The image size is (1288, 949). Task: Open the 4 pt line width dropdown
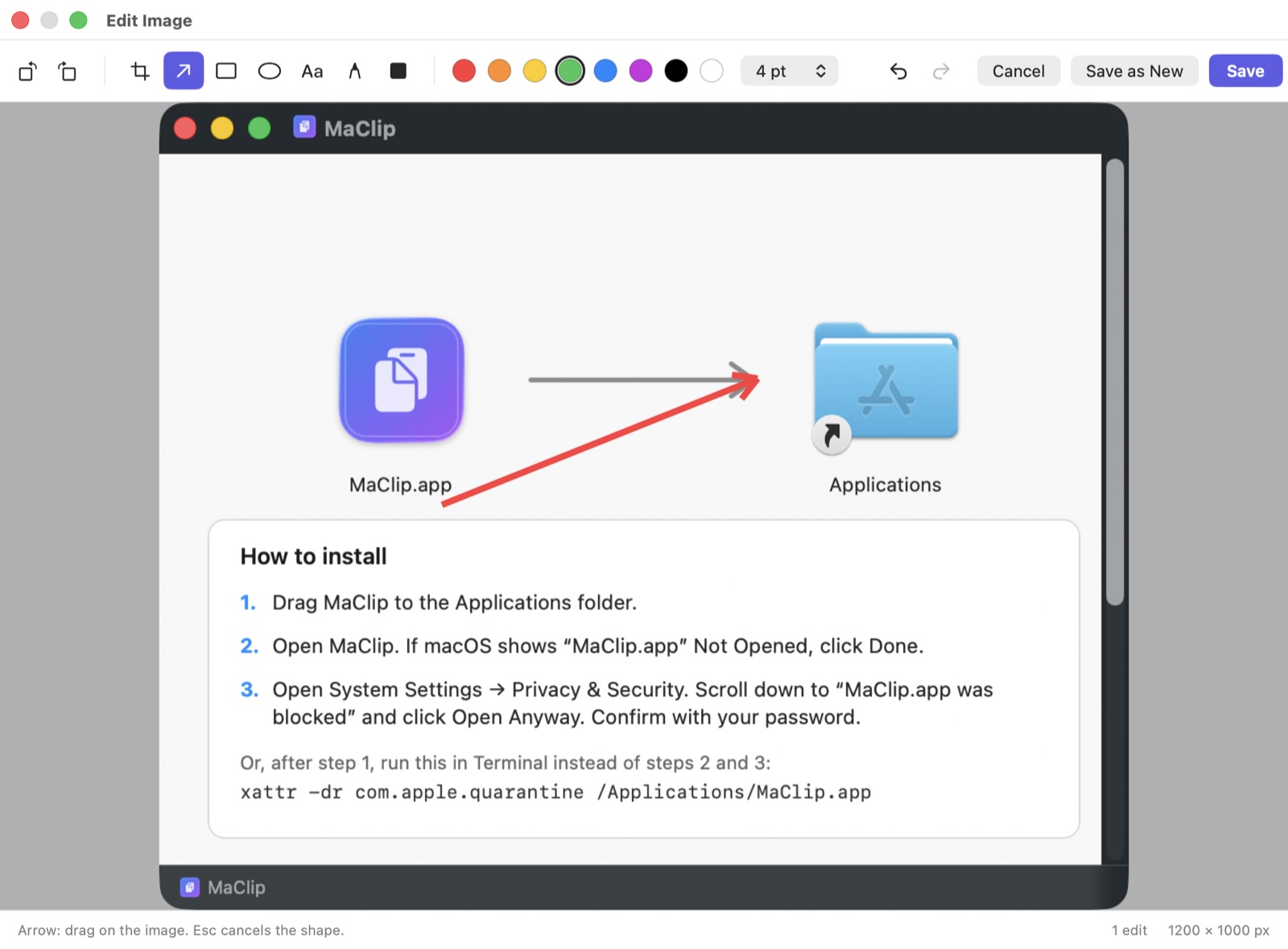[790, 71]
